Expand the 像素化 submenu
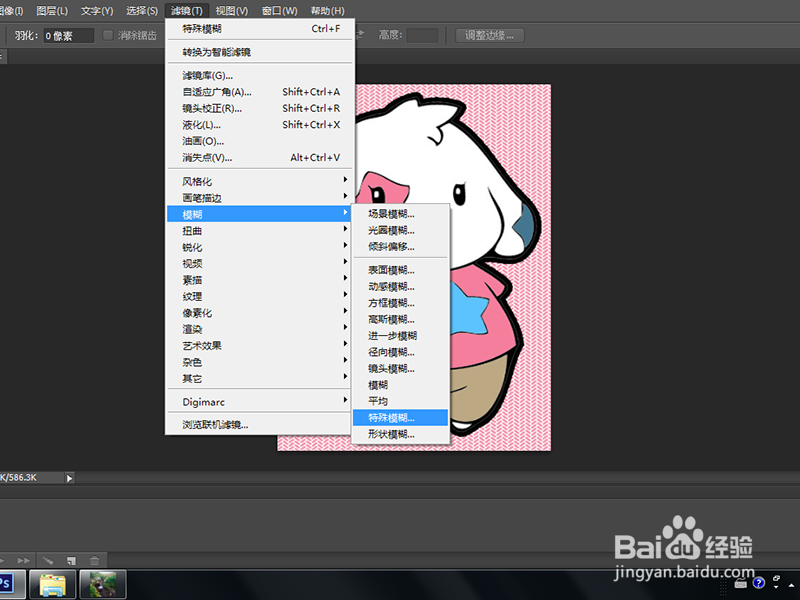800x600 pixels. (260, 313)
